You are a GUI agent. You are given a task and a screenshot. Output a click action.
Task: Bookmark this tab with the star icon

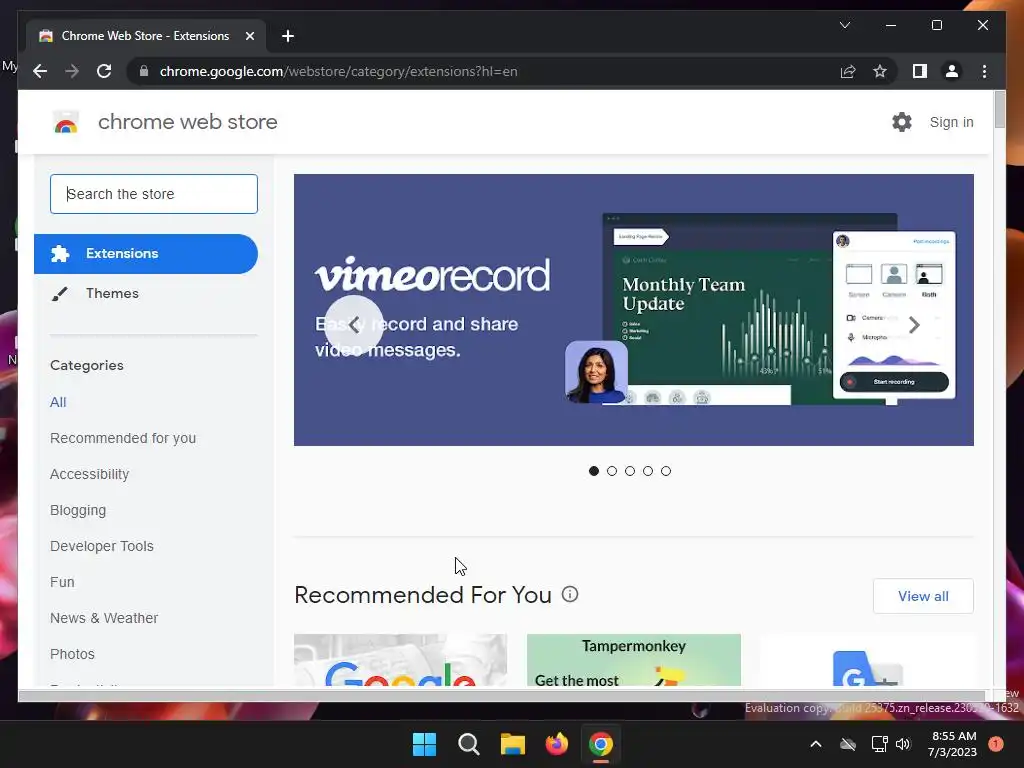[880, 71]
